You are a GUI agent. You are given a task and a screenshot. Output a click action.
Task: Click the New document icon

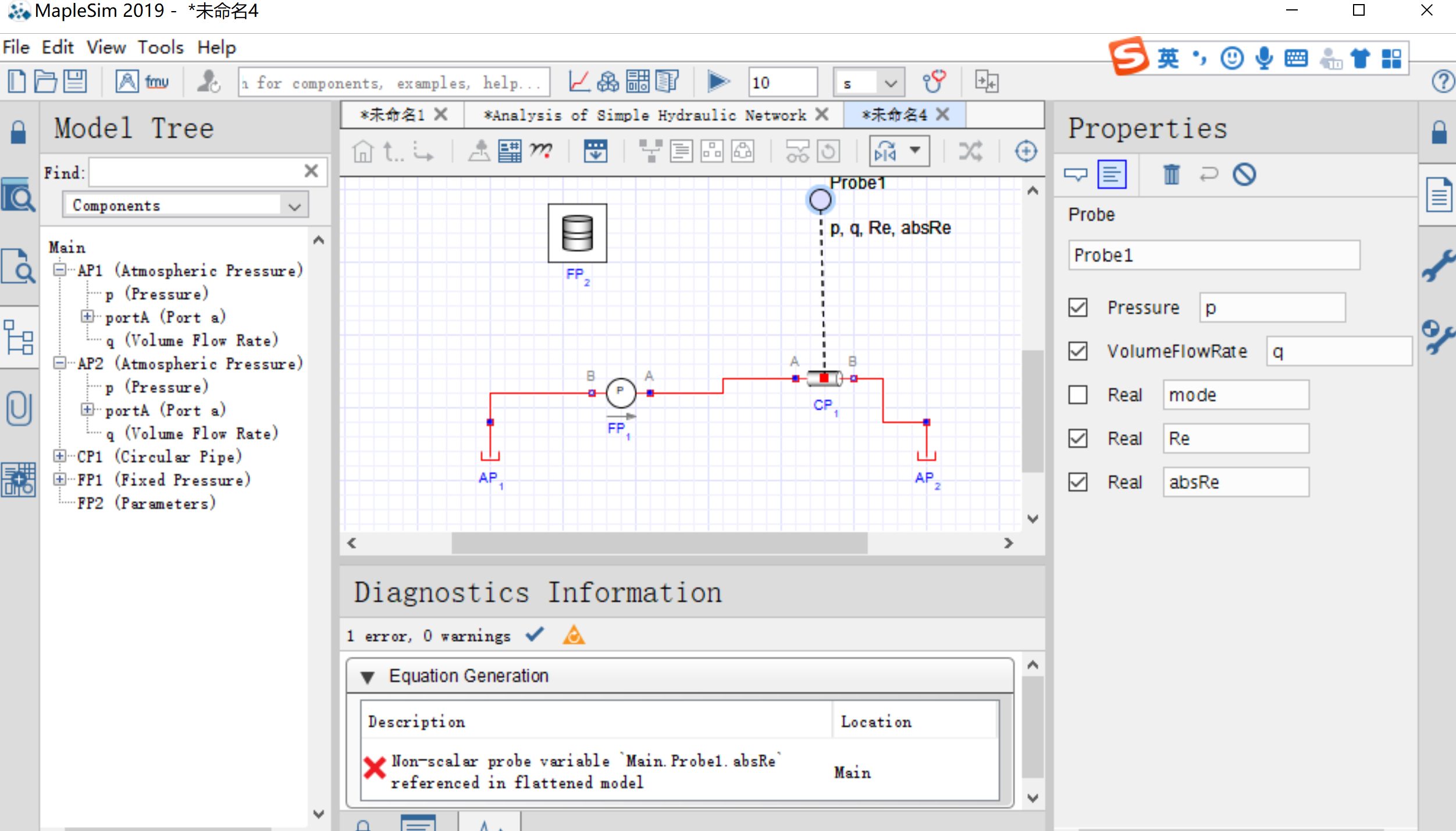click(16, 81)
